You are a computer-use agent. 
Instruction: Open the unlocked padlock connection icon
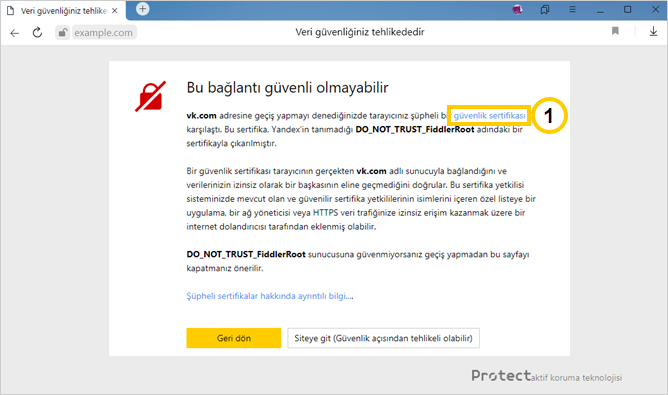pos(63,32)
